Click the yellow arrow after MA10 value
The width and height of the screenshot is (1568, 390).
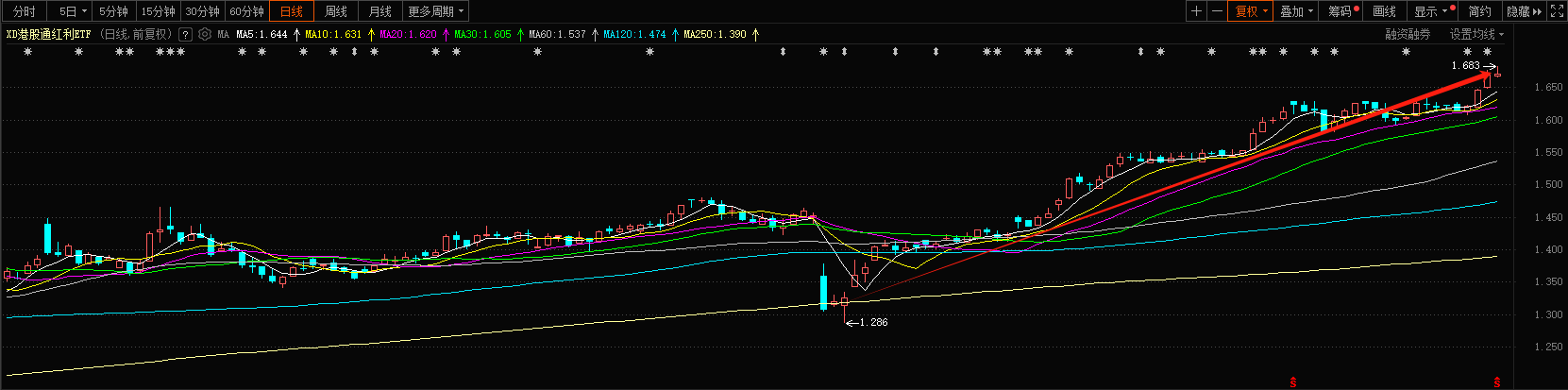coord(371,34)
